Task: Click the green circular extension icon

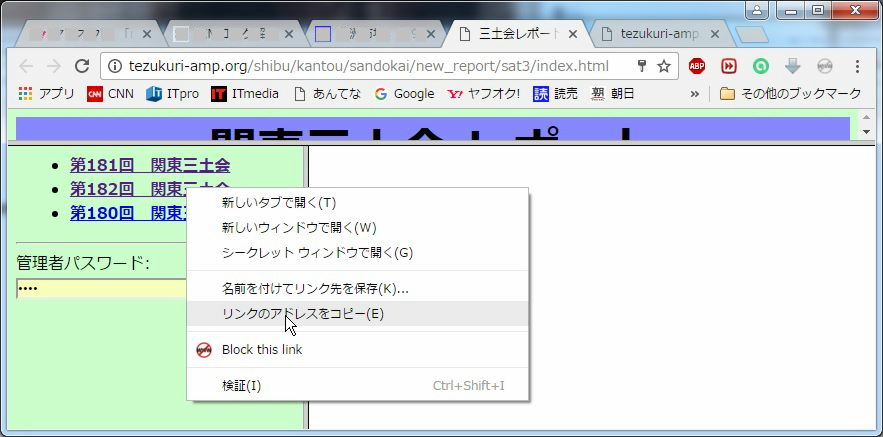Action: 761,67
